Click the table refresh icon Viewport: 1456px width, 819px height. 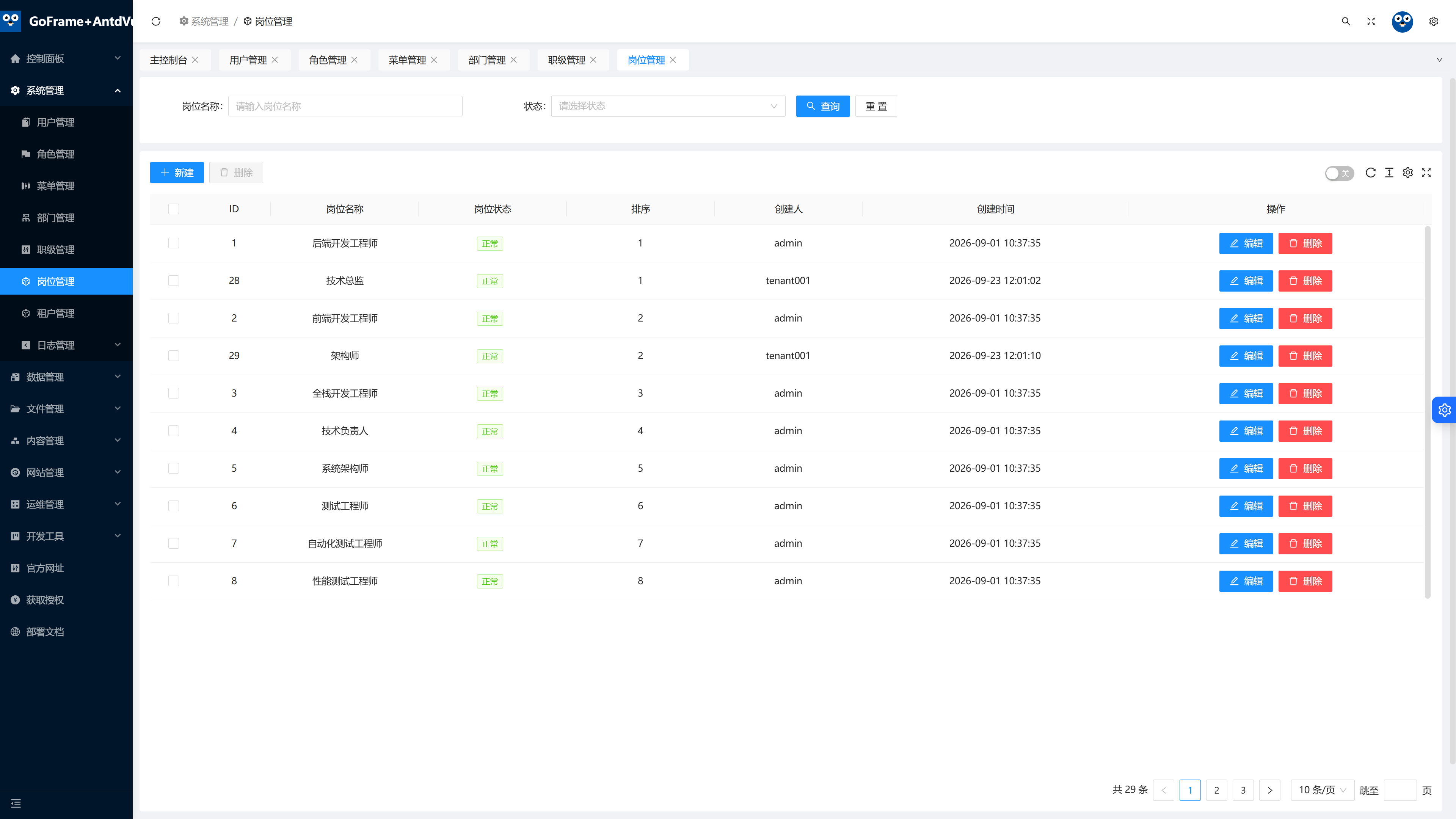(1370, 173)
